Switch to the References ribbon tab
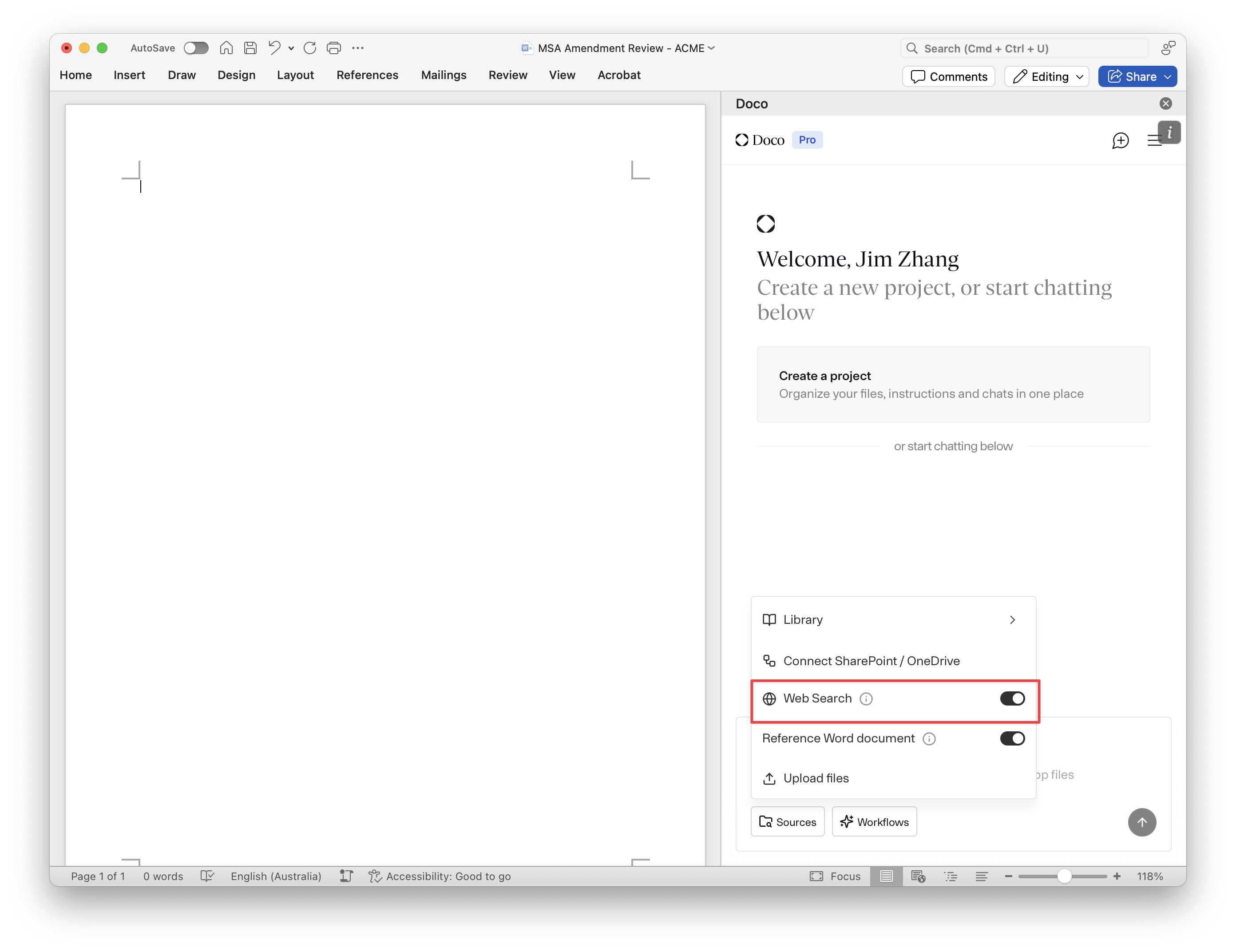1236x952 pixels. tap(367, 75)
